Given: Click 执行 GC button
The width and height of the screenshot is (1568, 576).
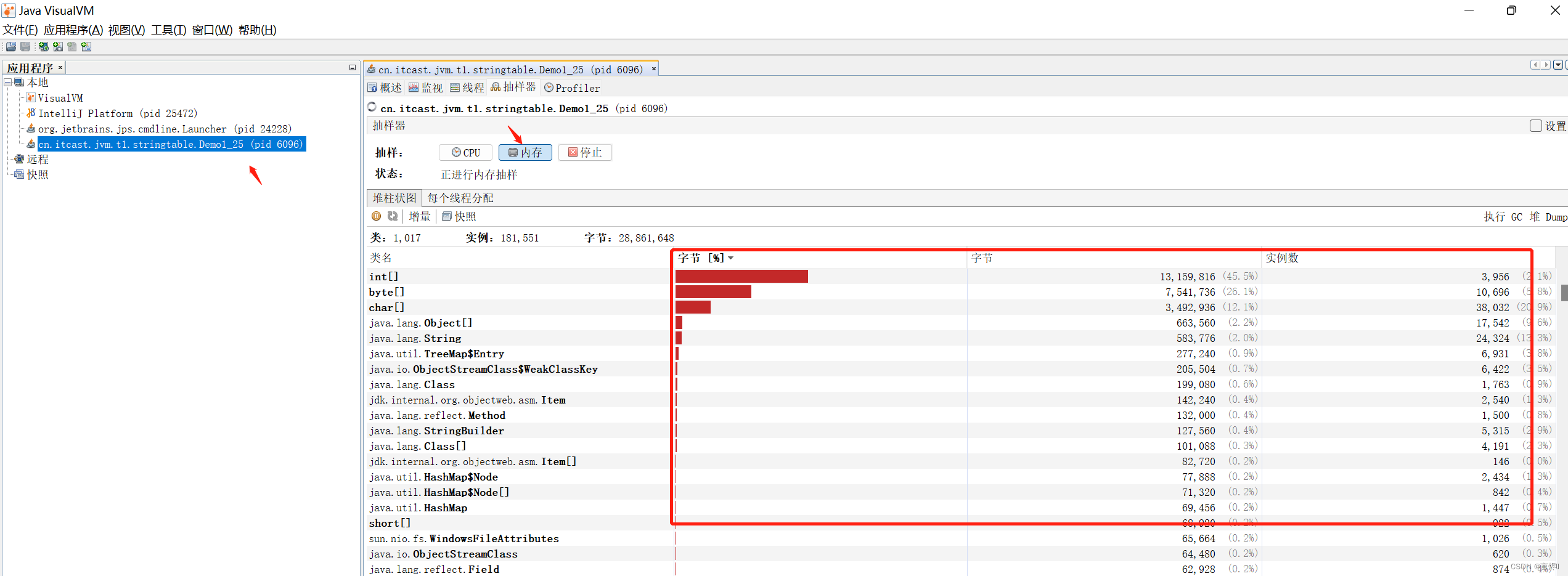Looking at the screenshot, I should click(1503, 217).
